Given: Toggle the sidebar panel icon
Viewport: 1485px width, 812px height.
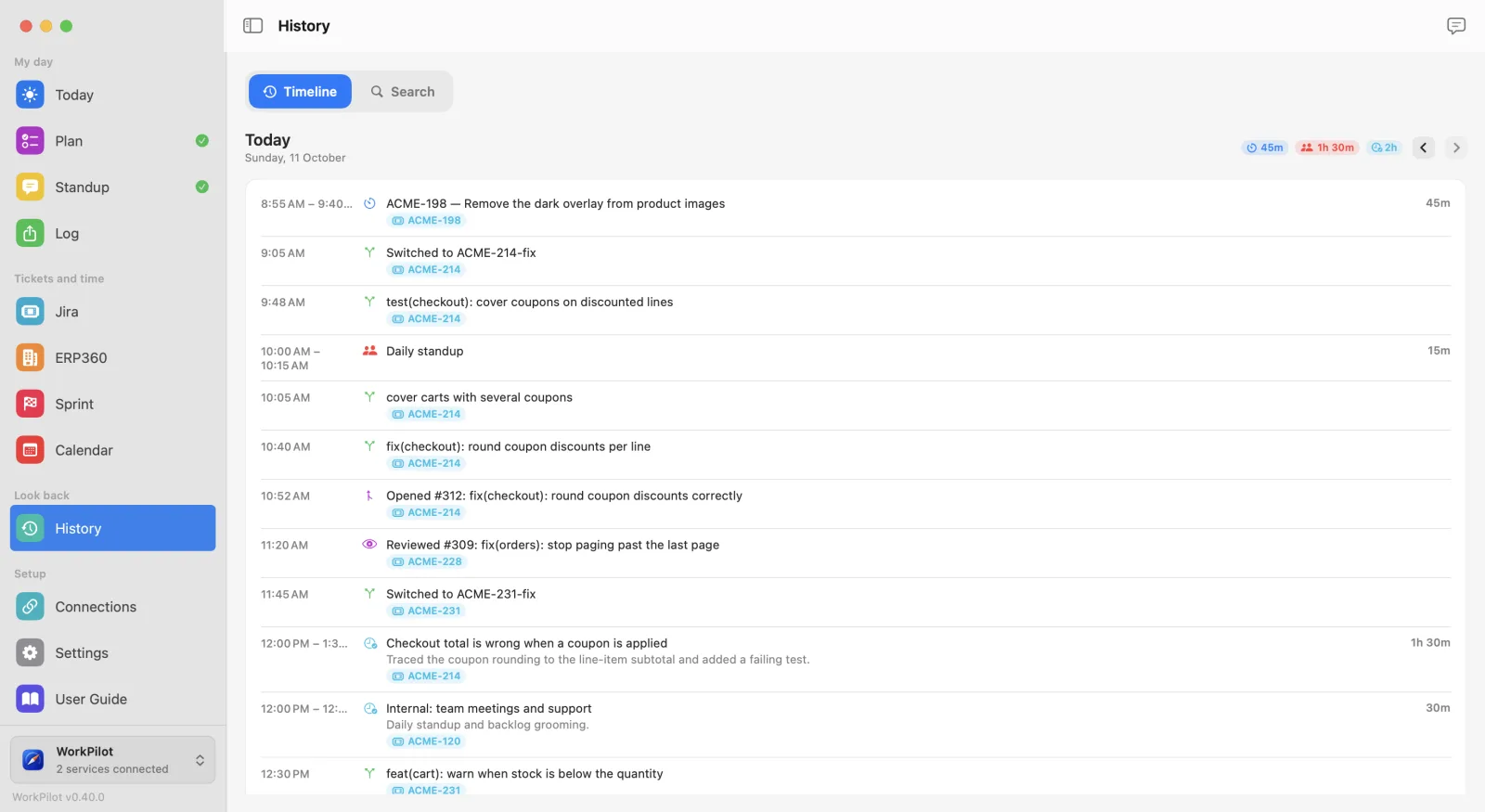Looking at the screenshot, I should (252, 26).
